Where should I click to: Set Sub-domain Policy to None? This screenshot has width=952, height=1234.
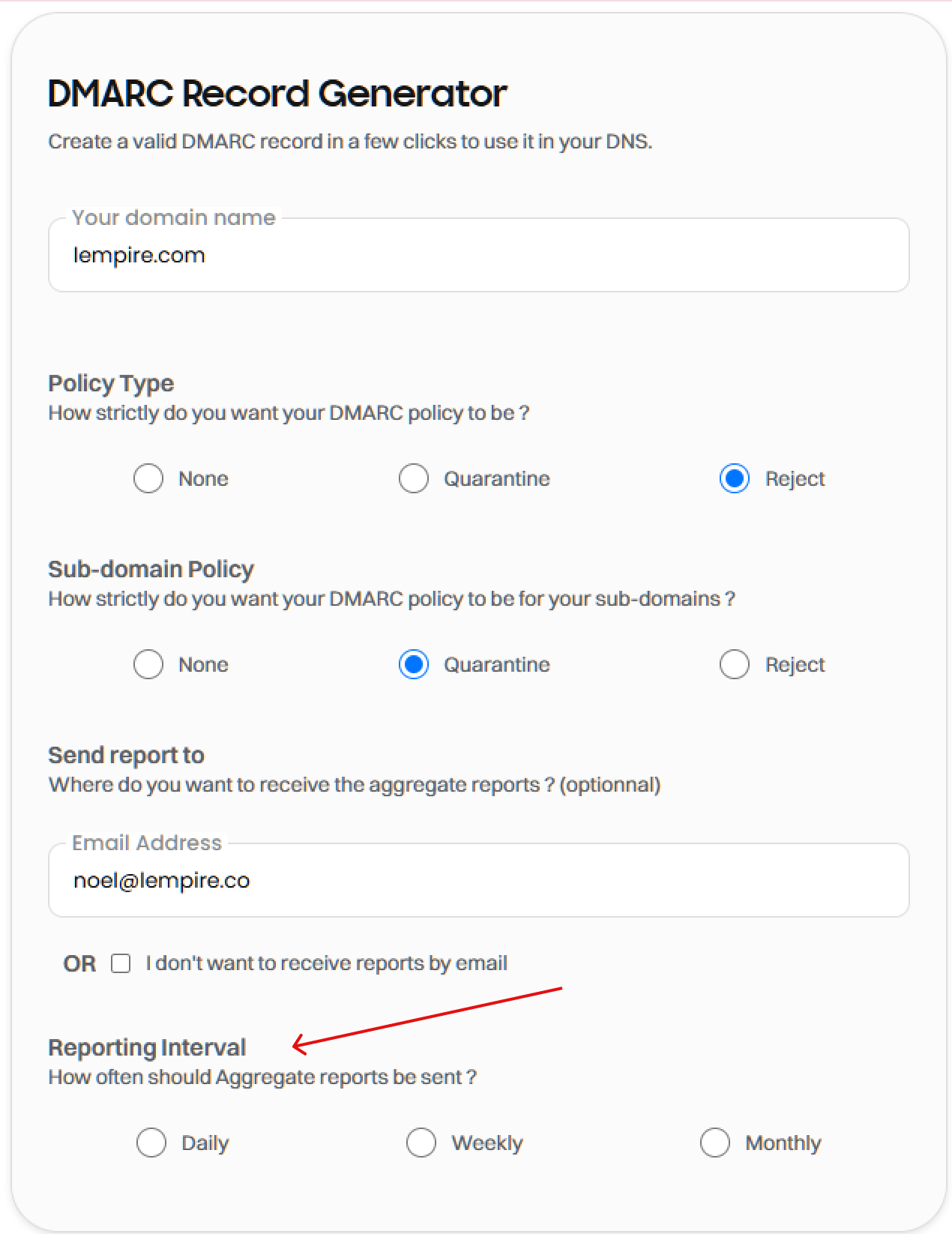(x=148, y=664)
